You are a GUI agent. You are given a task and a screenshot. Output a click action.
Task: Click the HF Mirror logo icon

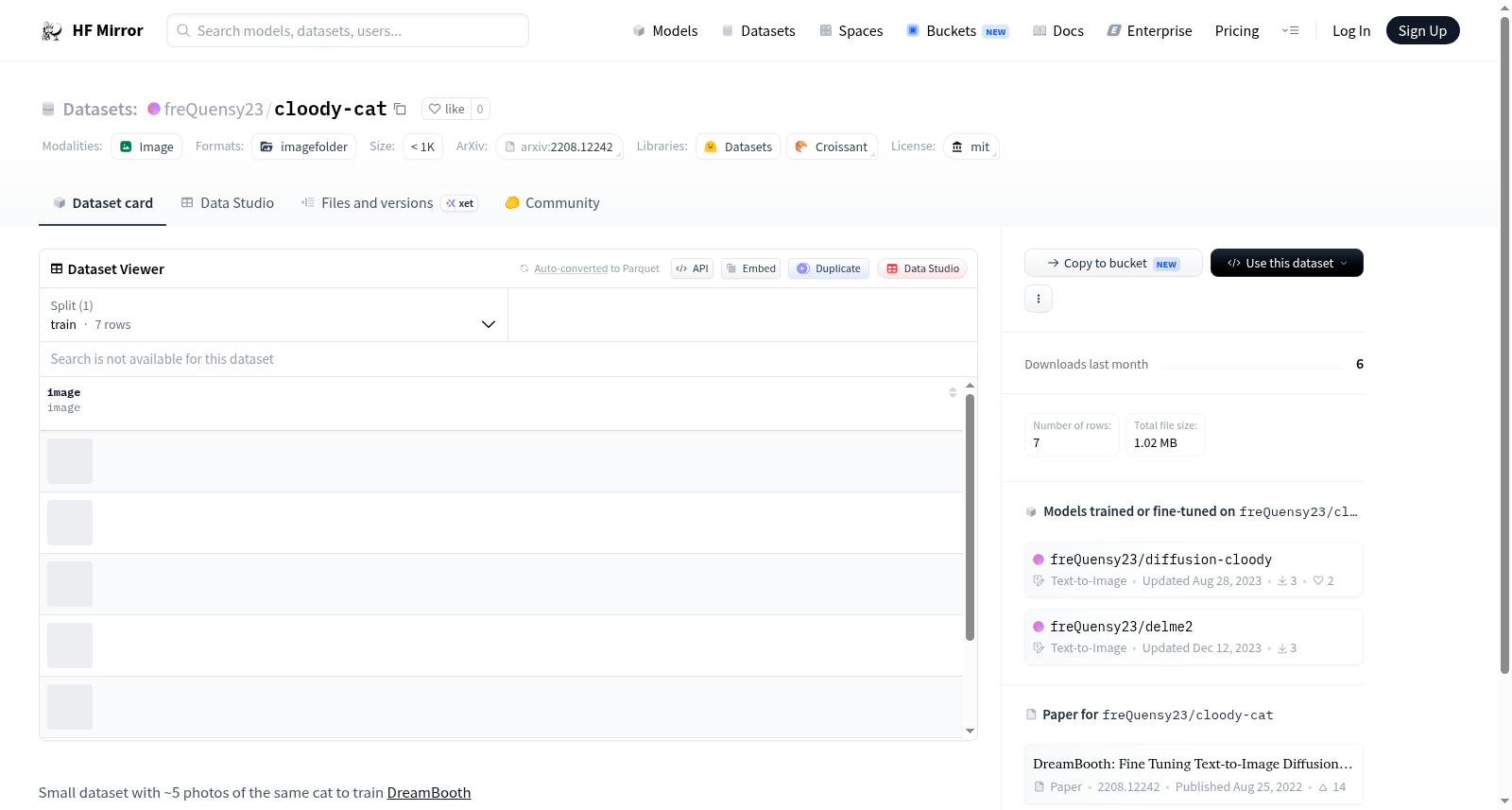[52, 31]
